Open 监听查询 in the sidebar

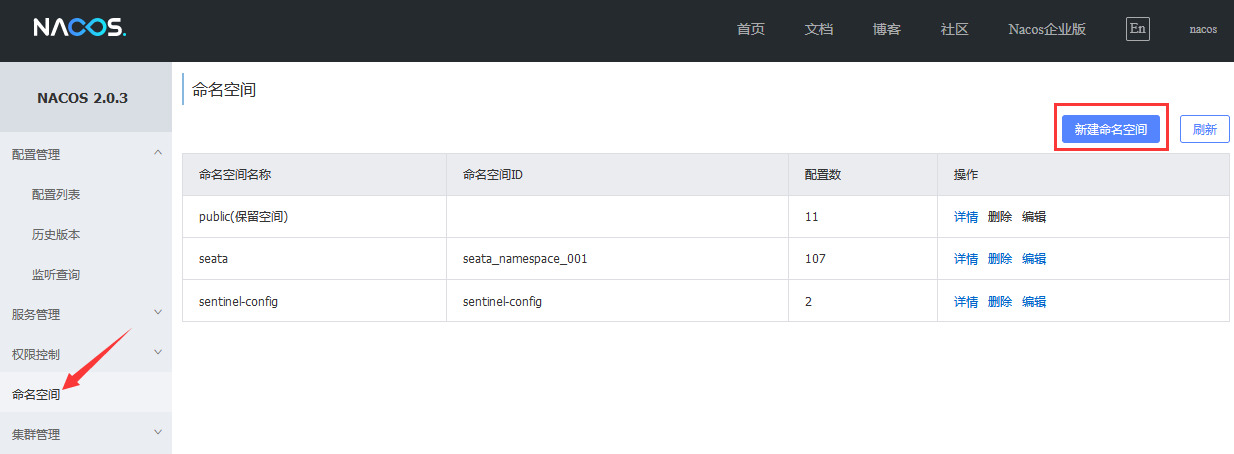click(x=56, y=274)
